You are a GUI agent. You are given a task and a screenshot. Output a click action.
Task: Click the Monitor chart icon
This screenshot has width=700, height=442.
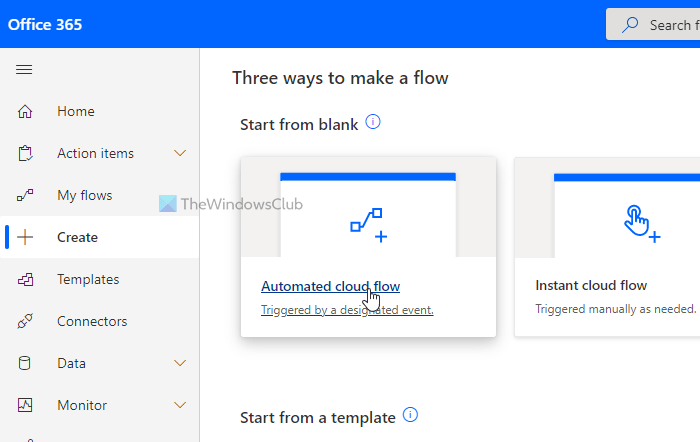coord(26,405)
